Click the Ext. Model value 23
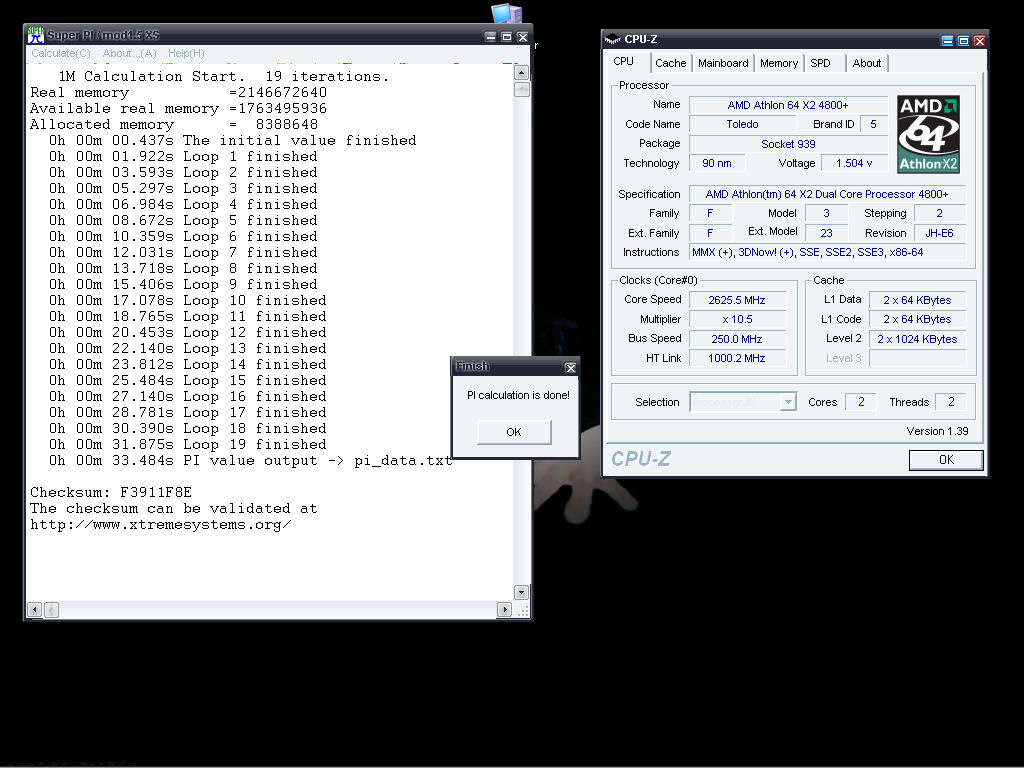The height and width of the screenshot is (768, 1024). 826,233
